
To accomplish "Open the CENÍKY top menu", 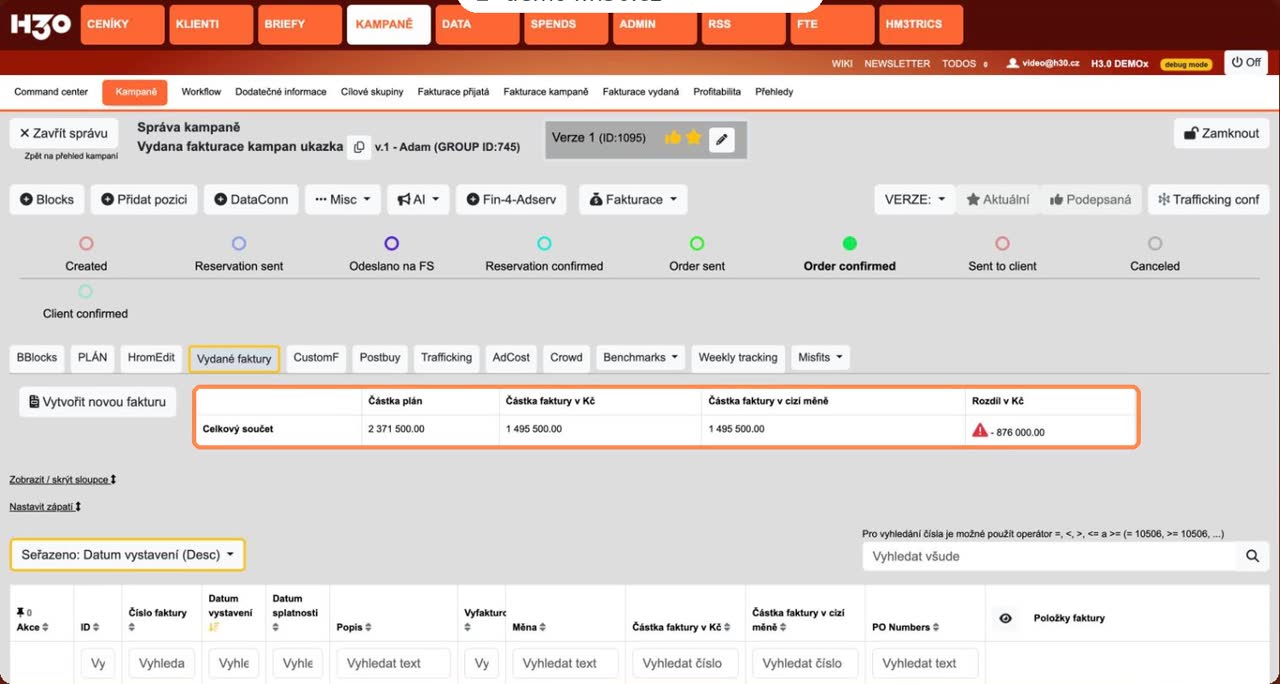I will pyautogui.click(x=120, y=25).
